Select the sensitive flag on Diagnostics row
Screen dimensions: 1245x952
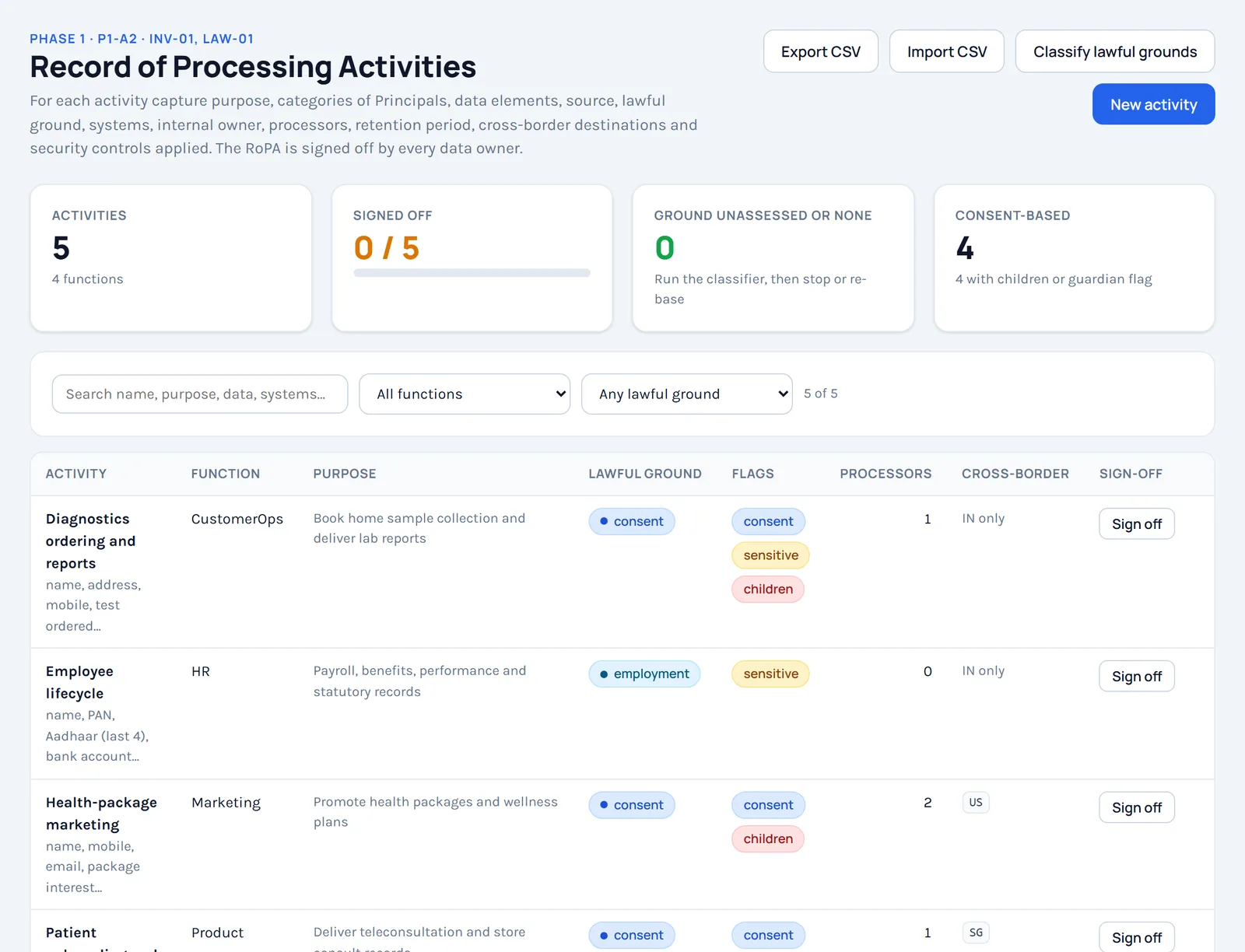click(770, 555)
